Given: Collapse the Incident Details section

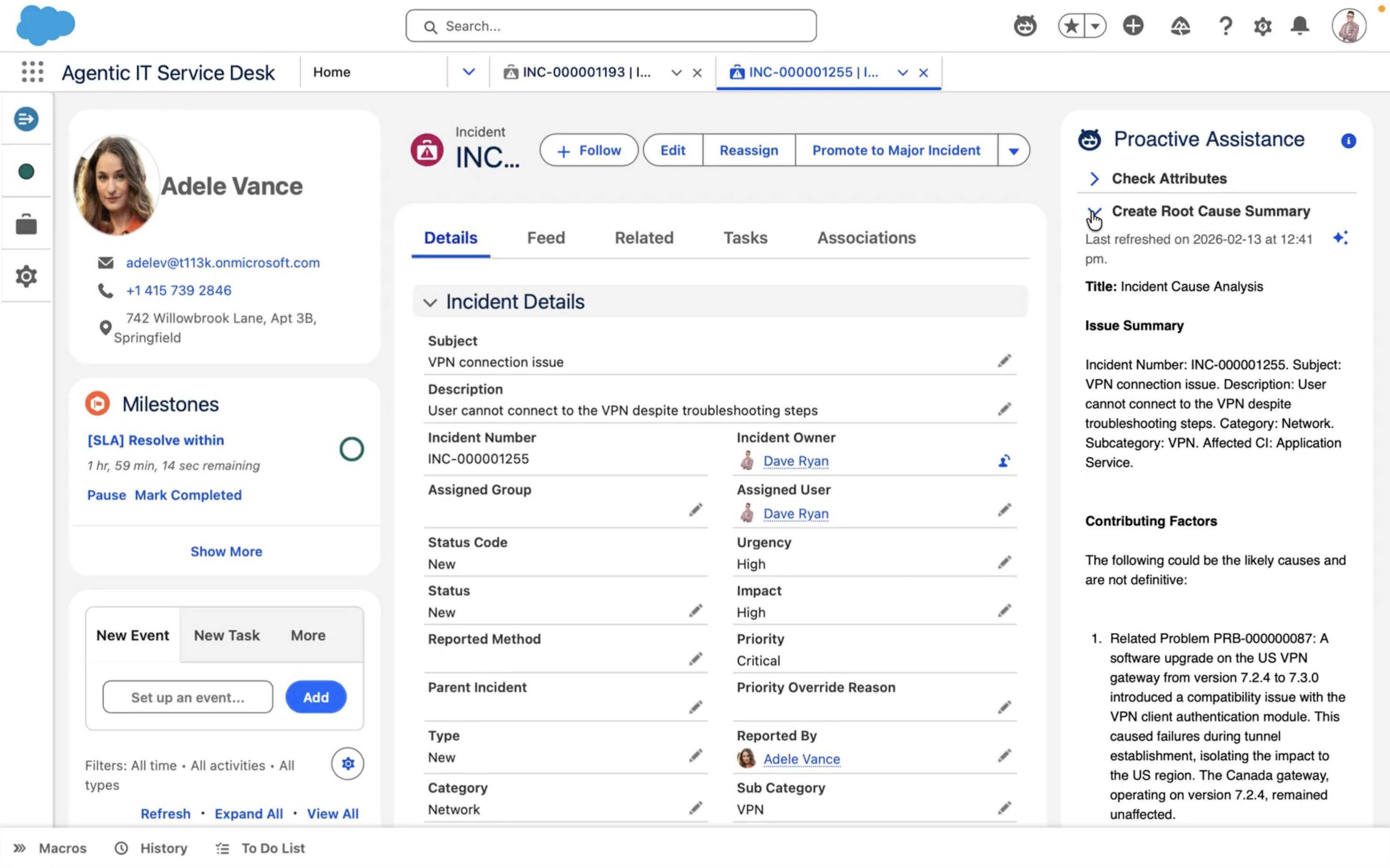Looking at the screenshot, I should (x=430, y=302).
